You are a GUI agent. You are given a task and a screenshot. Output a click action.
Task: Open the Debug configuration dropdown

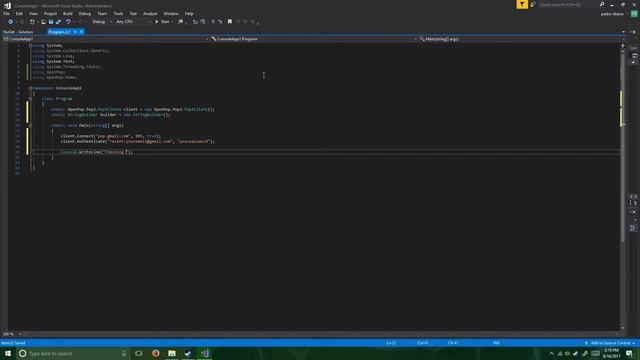click(x=101, y=22)
